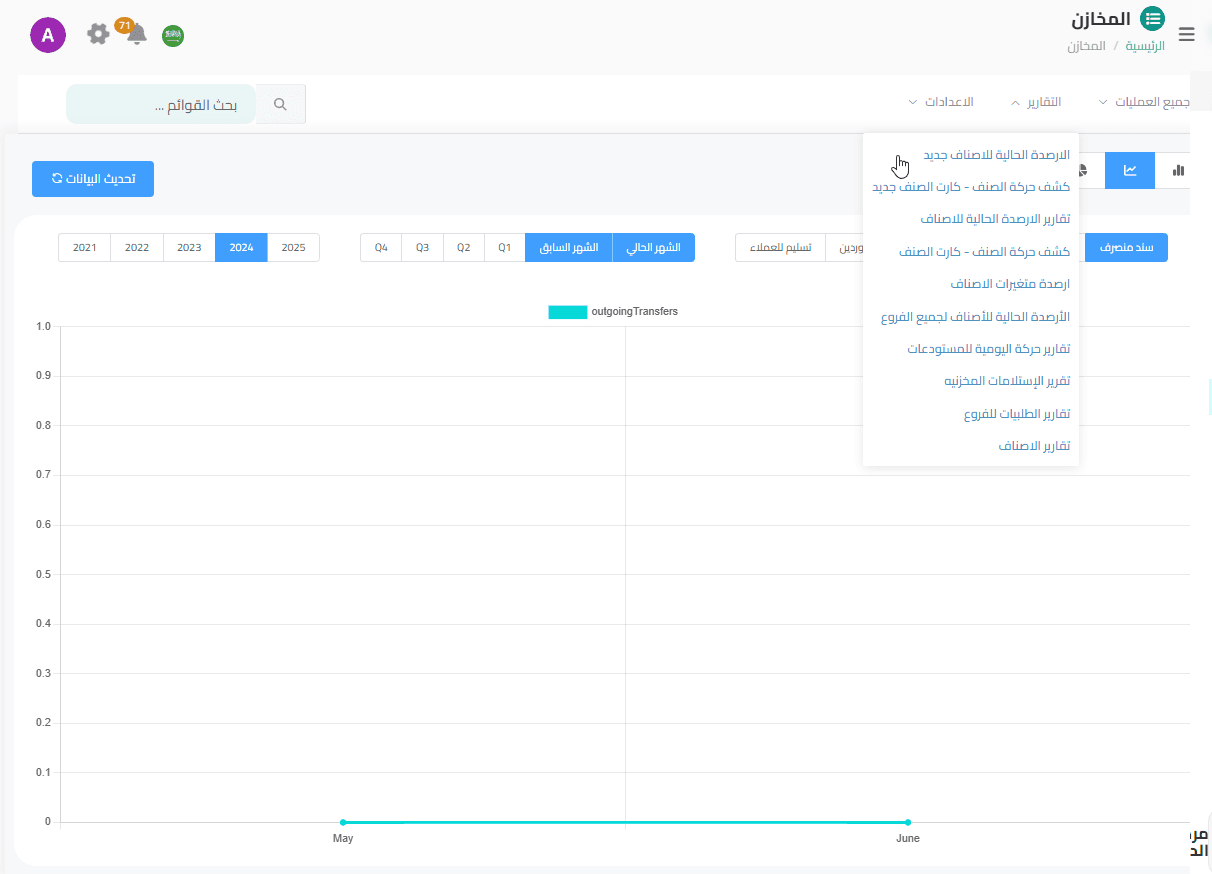Select the line chart view icon
Viewport: 1212px width, 874px height.
click(x=1130, y=171)
